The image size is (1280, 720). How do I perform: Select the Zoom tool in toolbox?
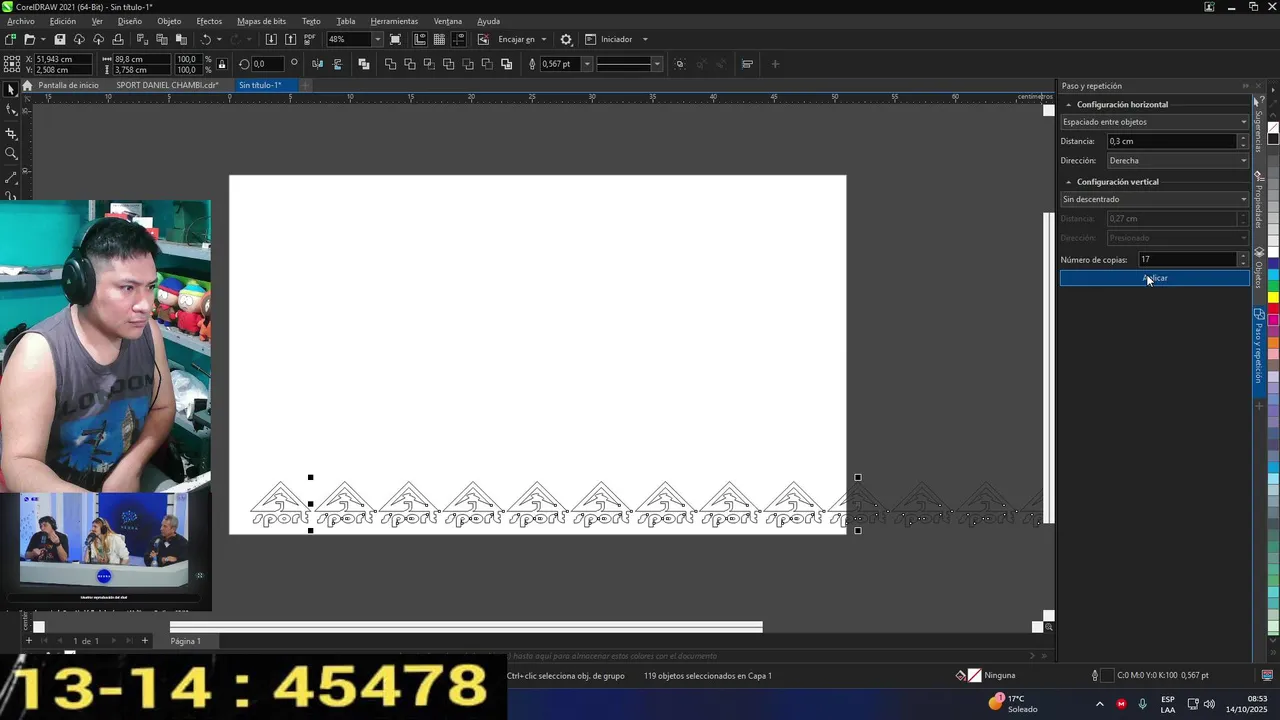[11, 154]
